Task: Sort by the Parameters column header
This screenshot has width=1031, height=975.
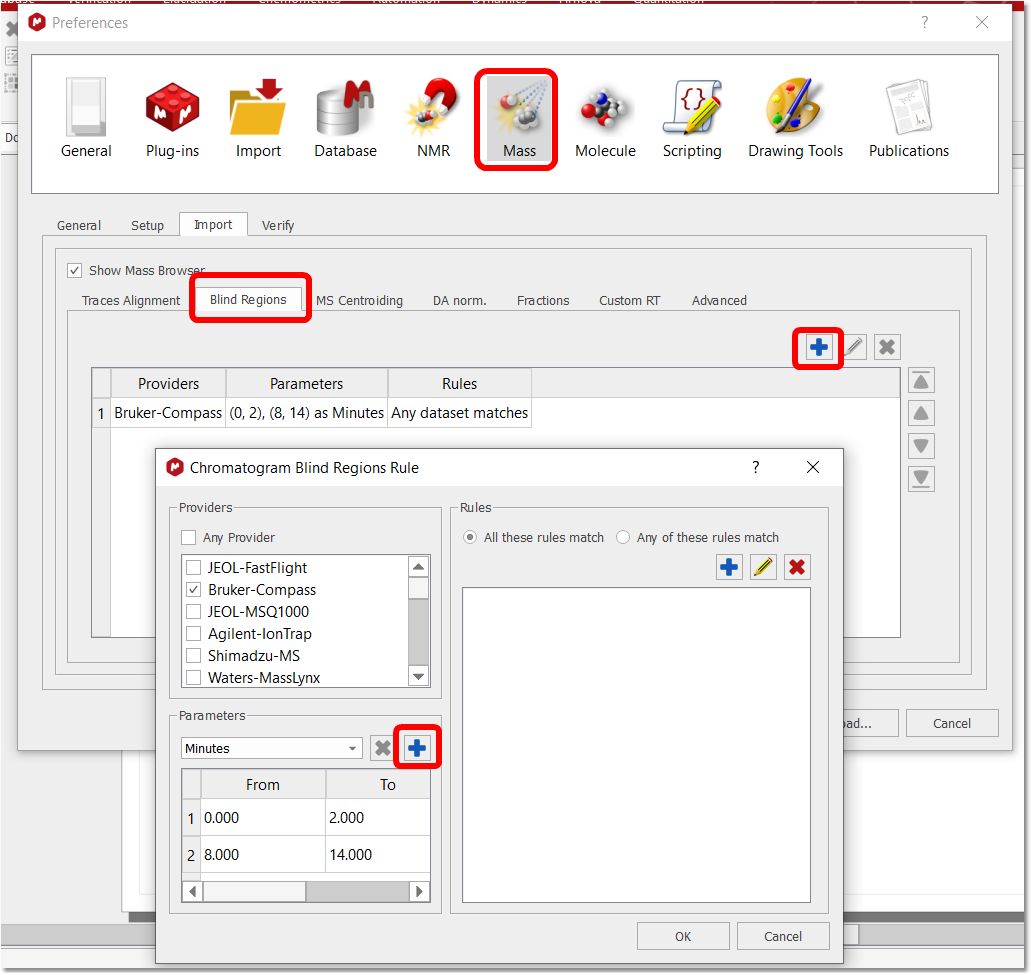Action: point(306,383)
